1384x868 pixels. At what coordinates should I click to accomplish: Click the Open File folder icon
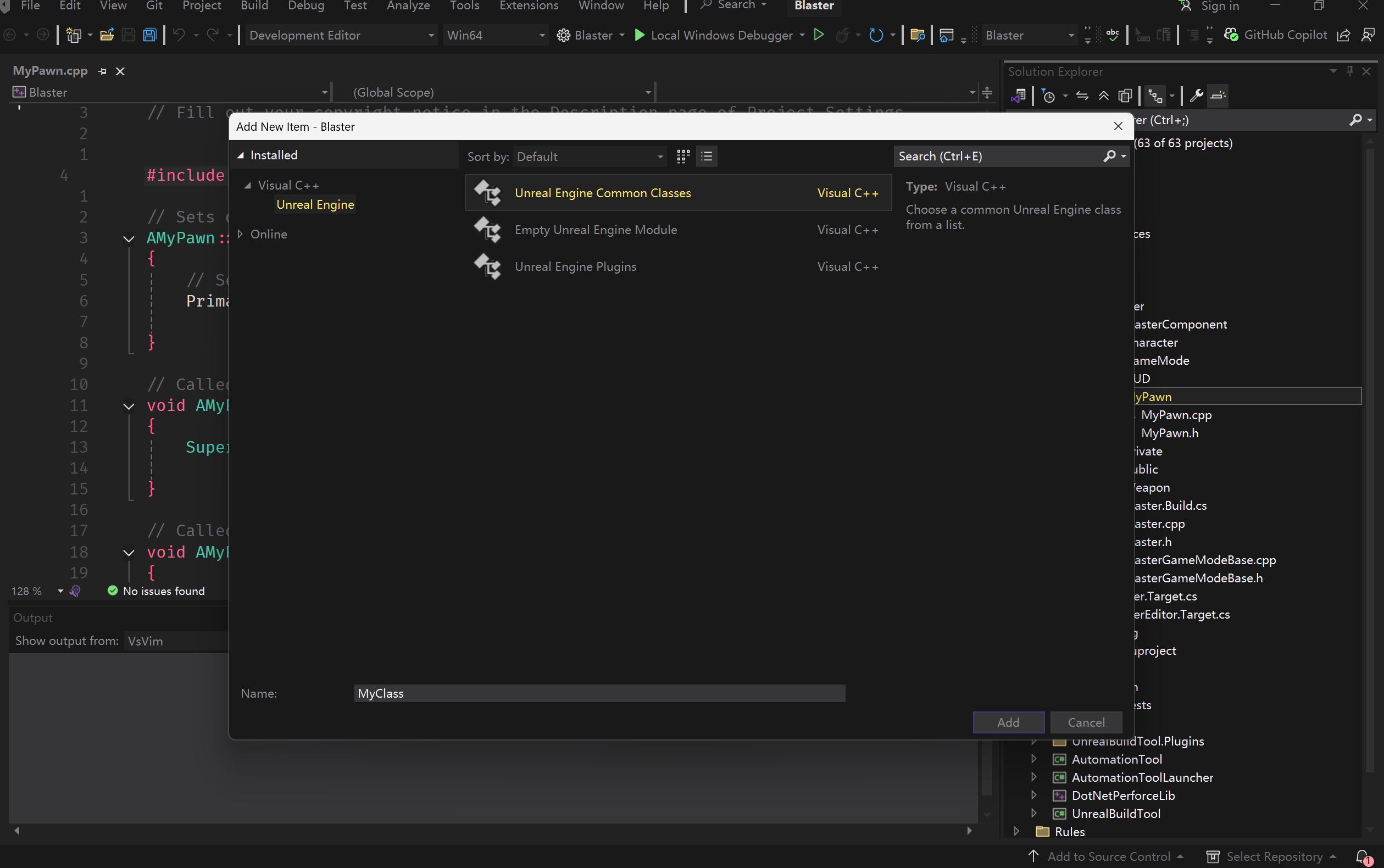pyautogui.click(x=107, y=35)
